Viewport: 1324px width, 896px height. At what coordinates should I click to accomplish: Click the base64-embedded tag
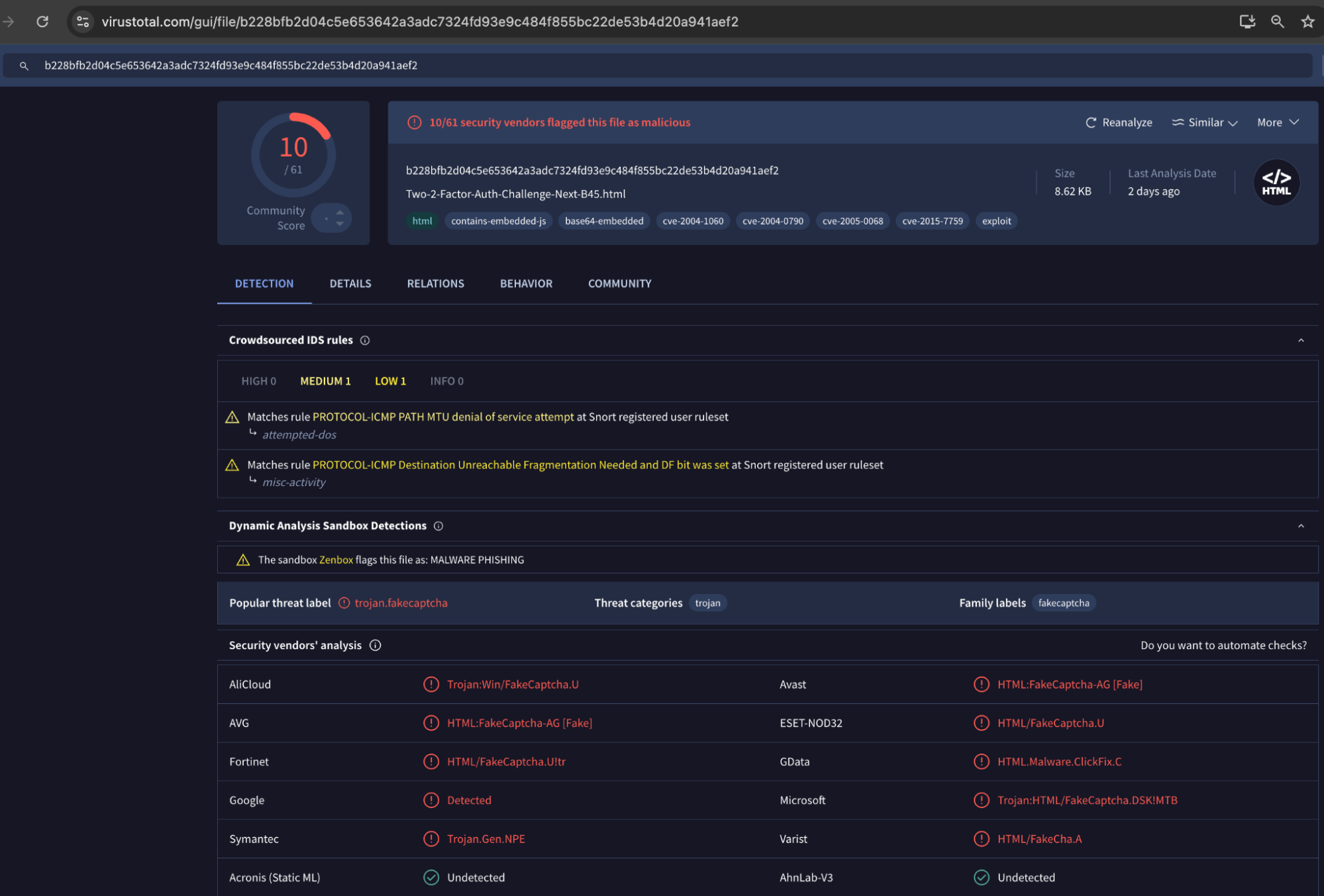pos(604,221)
